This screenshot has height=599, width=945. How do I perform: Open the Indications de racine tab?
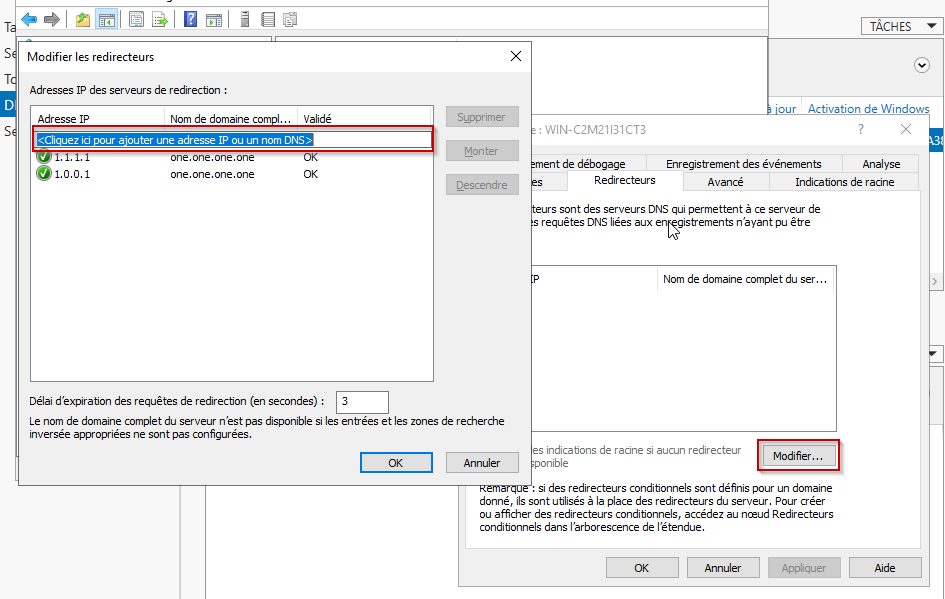pos(844,181)
